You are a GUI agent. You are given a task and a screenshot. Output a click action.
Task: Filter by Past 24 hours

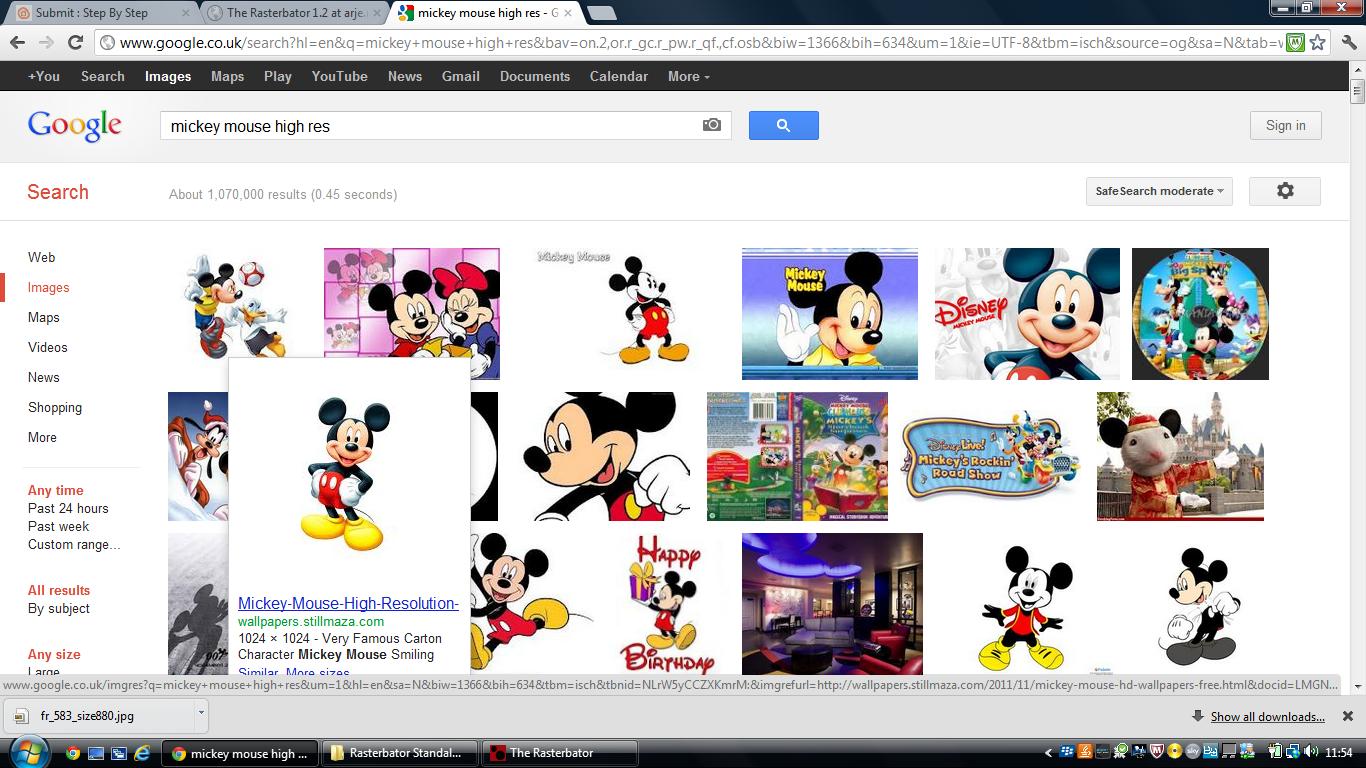[68, 508]
